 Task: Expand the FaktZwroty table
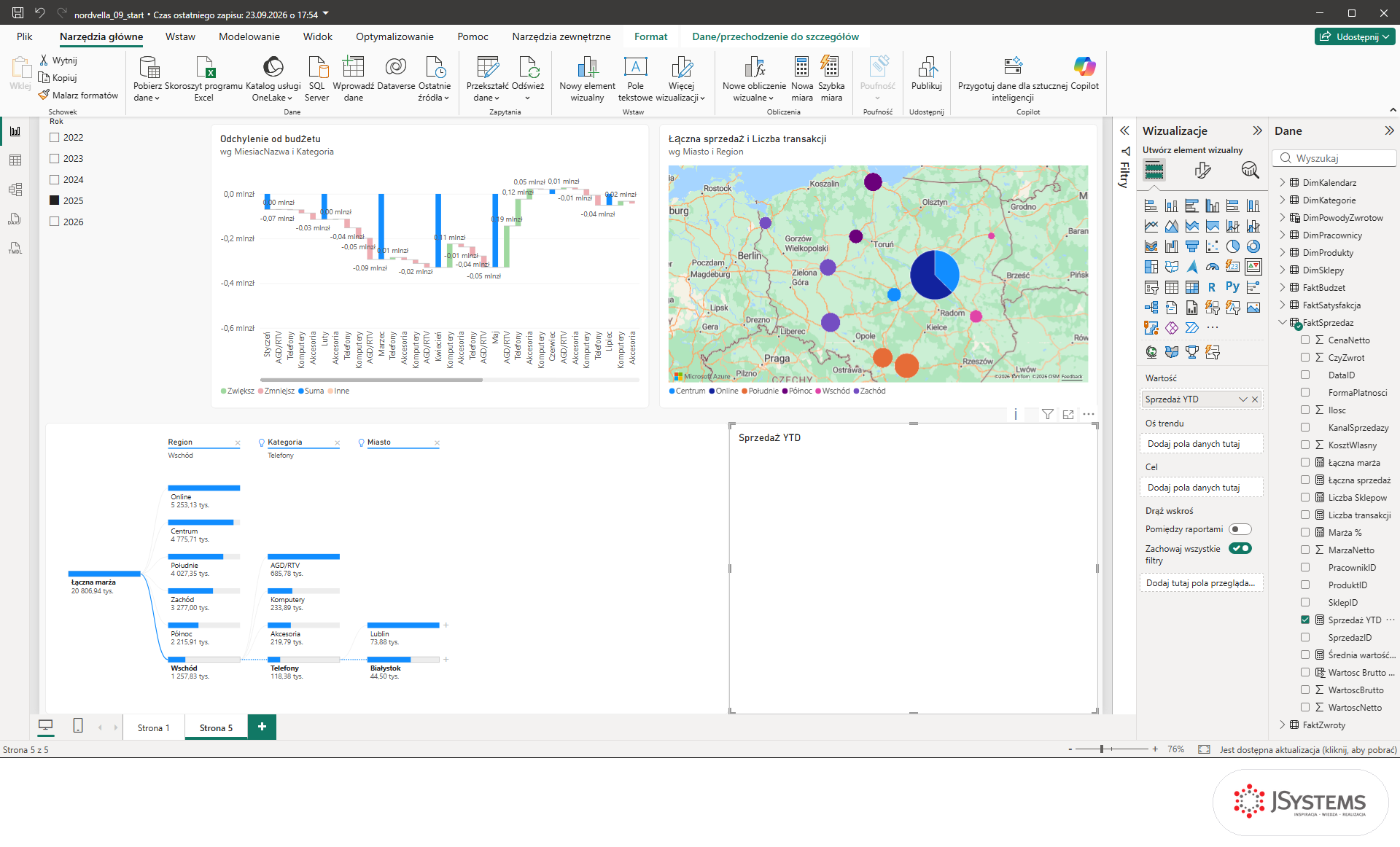(x=1283, y=725)
